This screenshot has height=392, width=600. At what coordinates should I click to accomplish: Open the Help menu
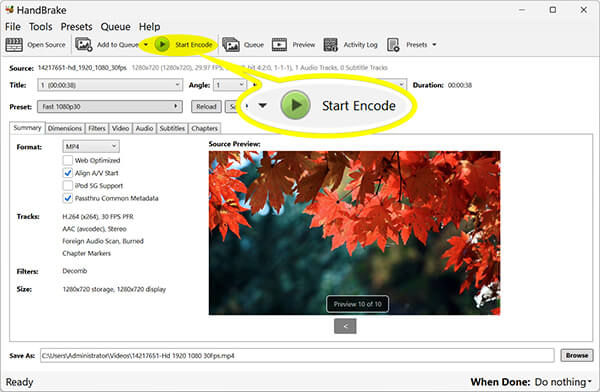pyautogui.click(x=149, y=27)
